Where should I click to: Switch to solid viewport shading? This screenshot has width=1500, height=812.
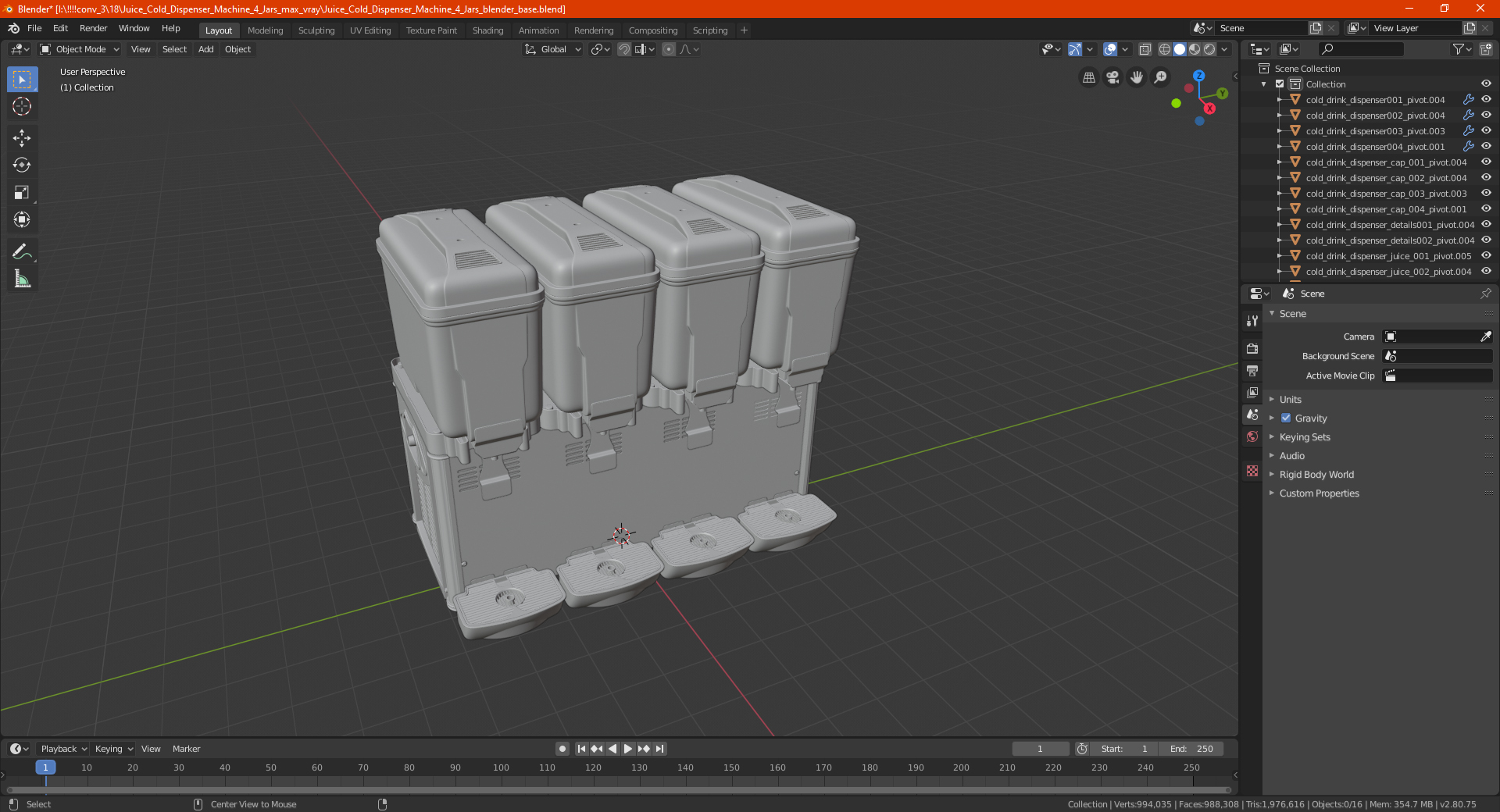tap(1180, 49)
